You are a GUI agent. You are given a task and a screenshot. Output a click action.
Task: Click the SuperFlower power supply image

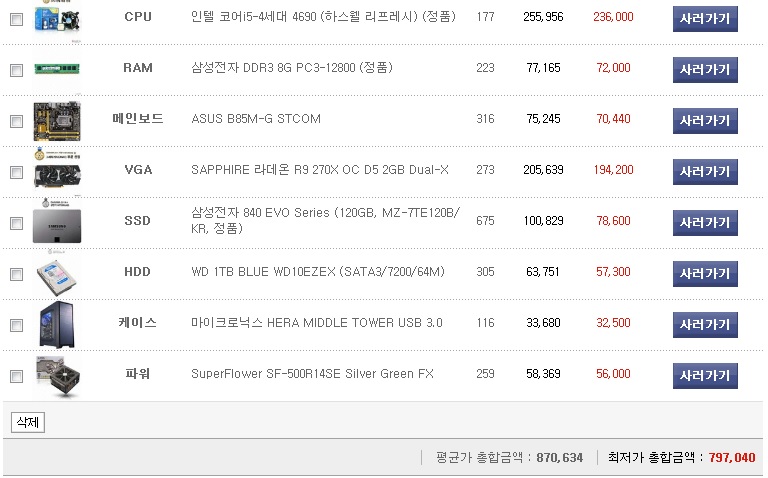pos(57,375)
